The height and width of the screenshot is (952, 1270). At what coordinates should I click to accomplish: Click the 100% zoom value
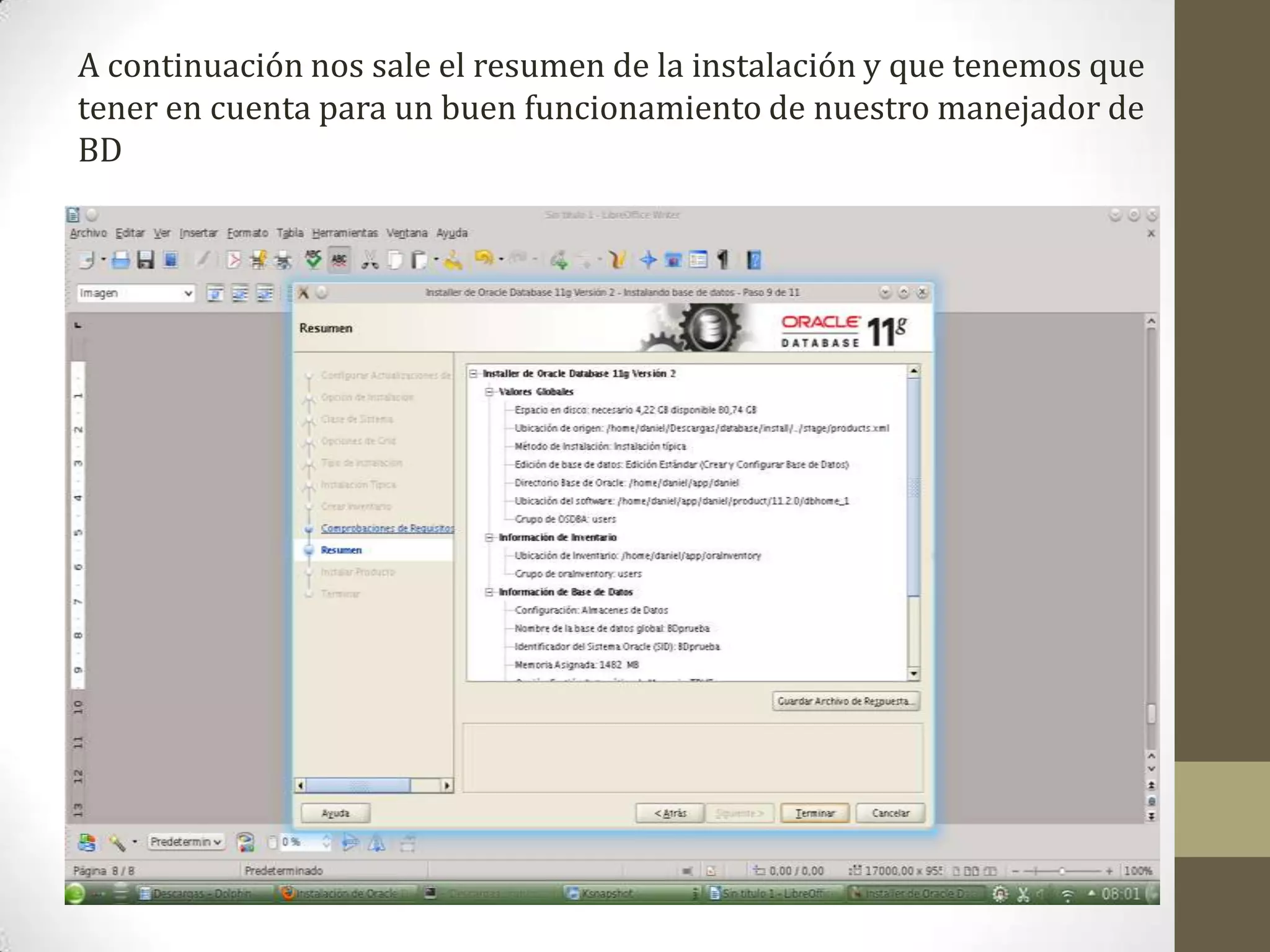(1138, 871)
